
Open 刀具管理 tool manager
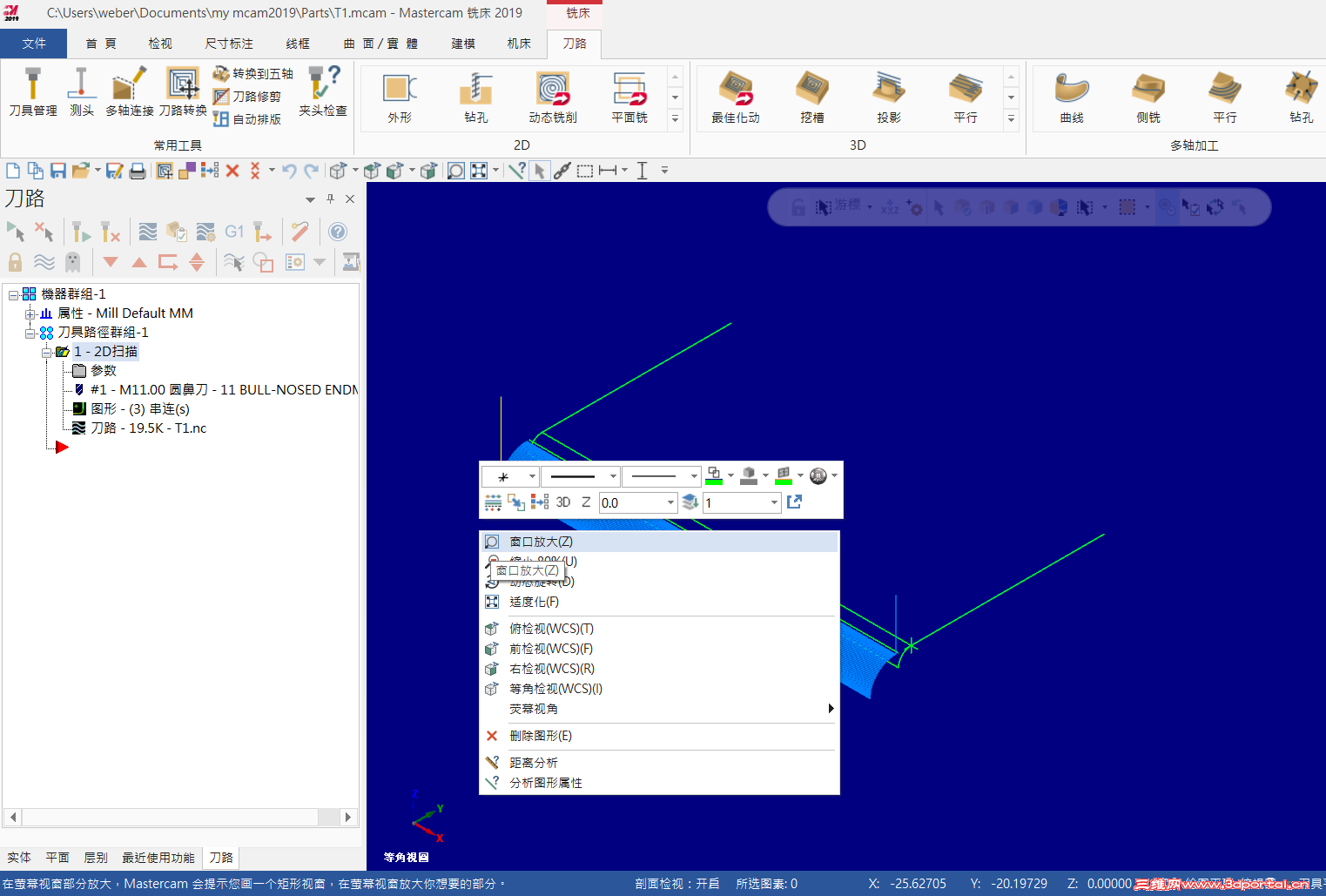pos(33,92)
